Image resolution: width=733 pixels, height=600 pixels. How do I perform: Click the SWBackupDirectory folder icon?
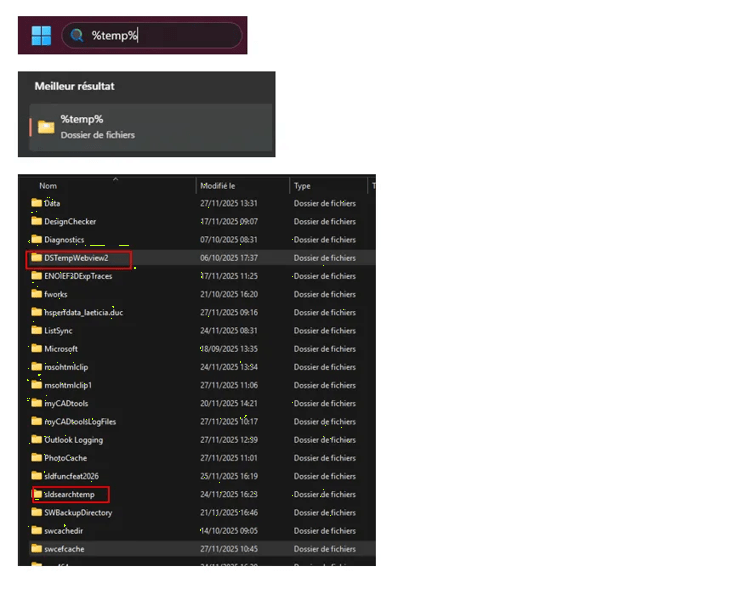pos(36,512)
